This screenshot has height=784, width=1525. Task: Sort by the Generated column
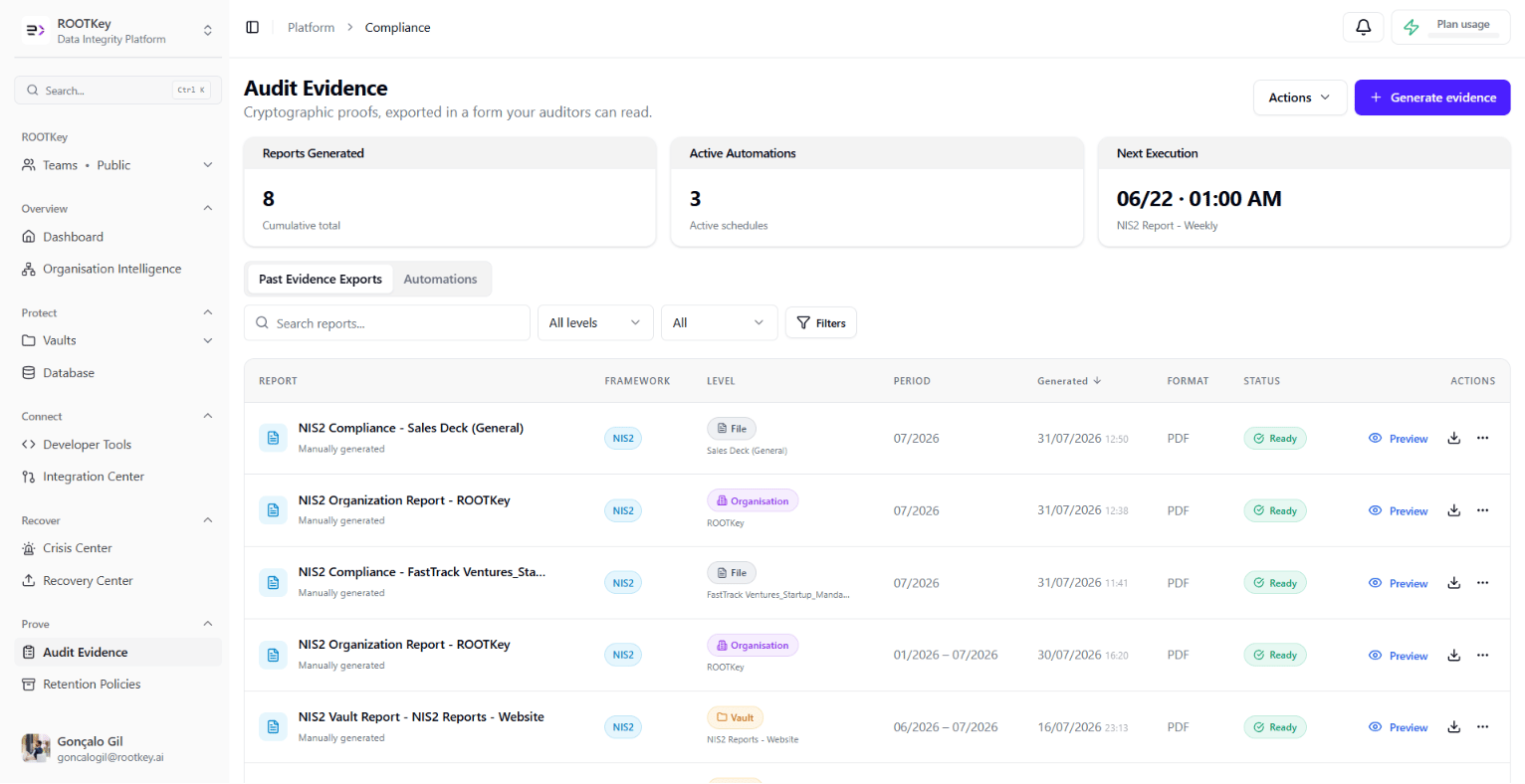pos(1069,381)
